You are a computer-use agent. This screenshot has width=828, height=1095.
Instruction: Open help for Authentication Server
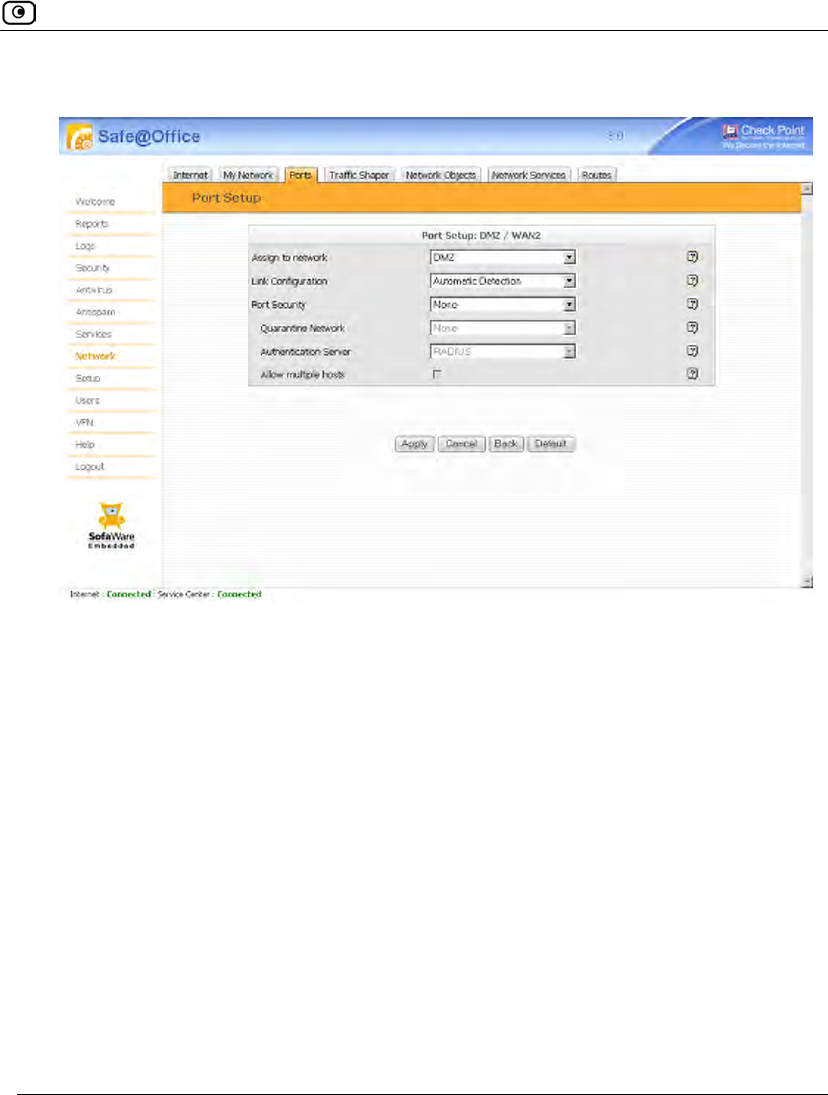[x=692, y=351]
